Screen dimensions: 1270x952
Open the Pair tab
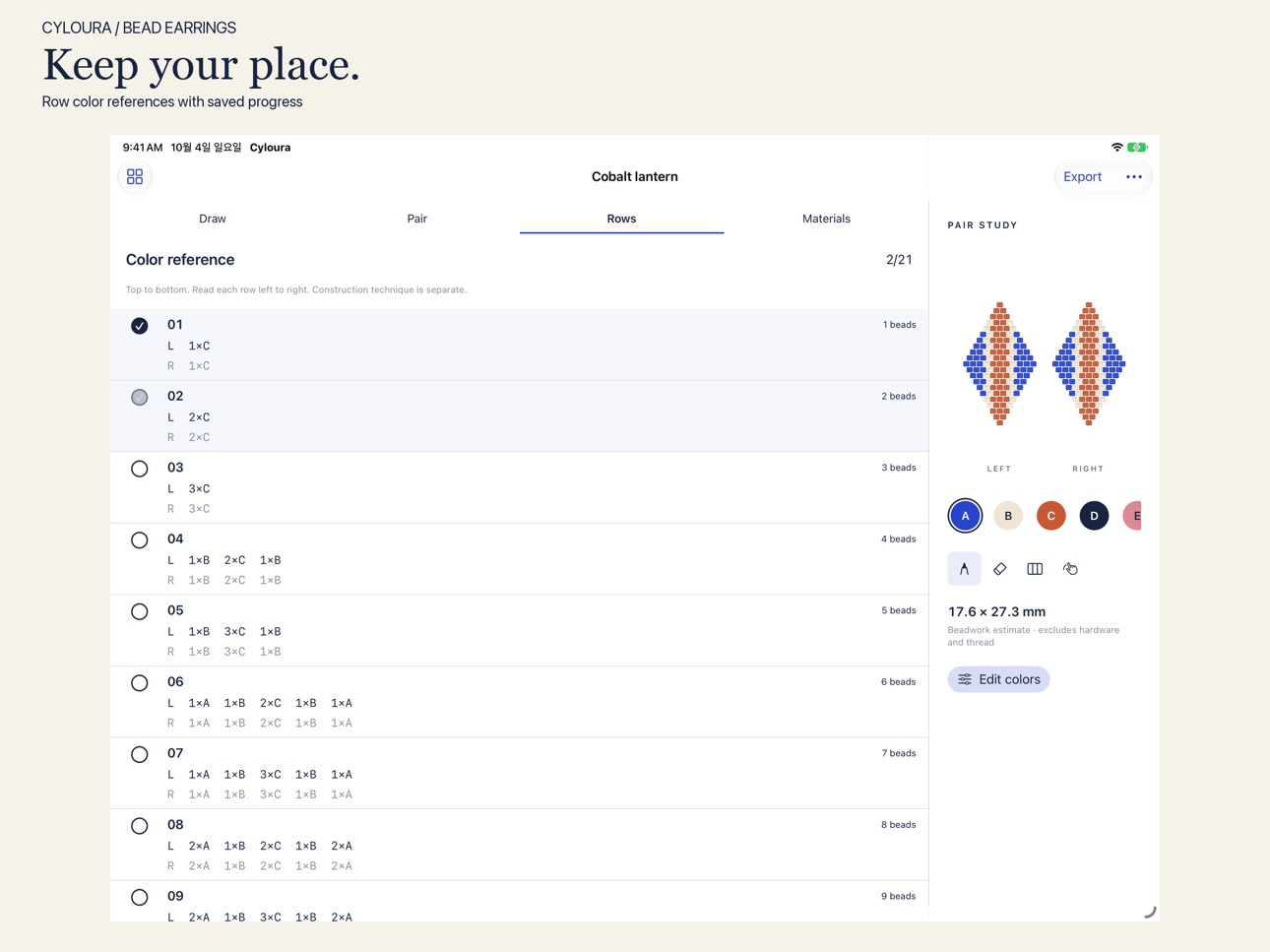[x=417, y=219]
